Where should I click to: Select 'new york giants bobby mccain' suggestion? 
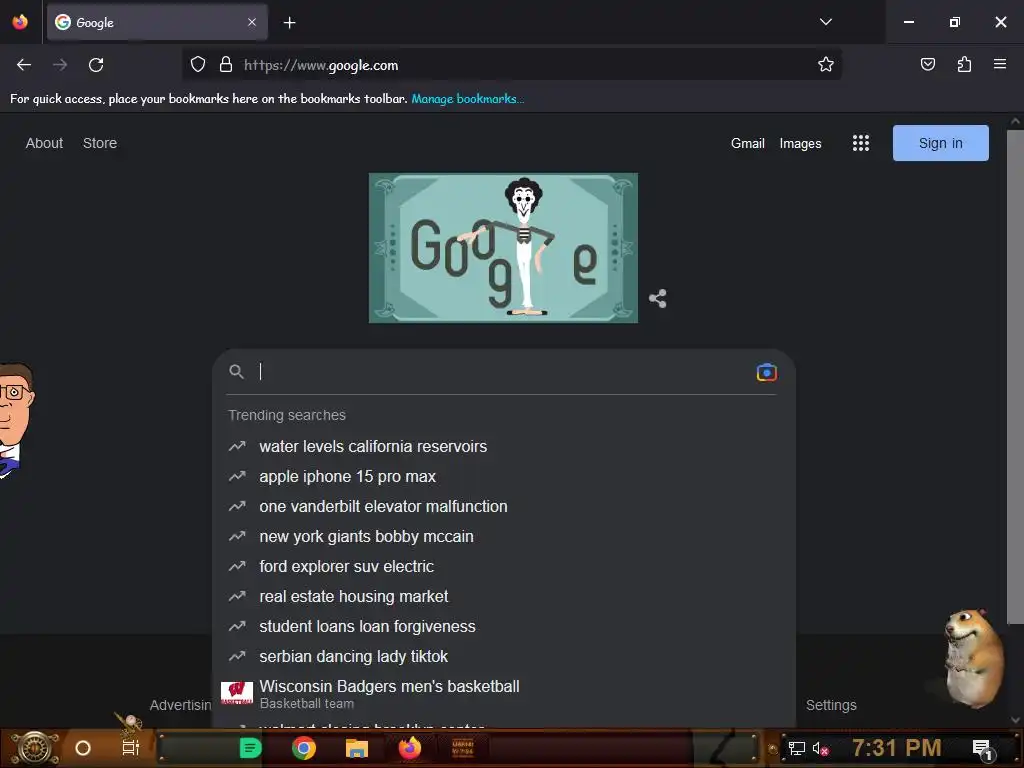(504, 537)
